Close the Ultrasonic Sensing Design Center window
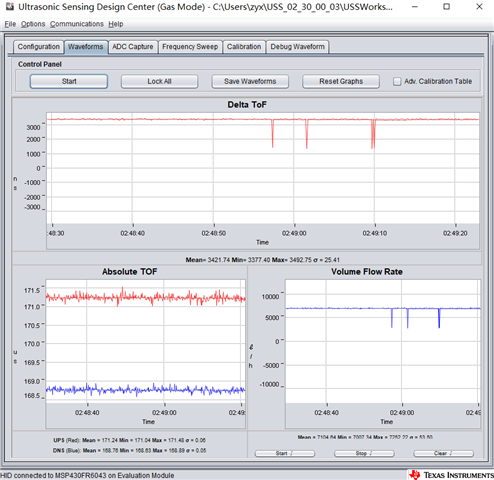This screenshot has height=480, width=494. (x=479, y=7)
